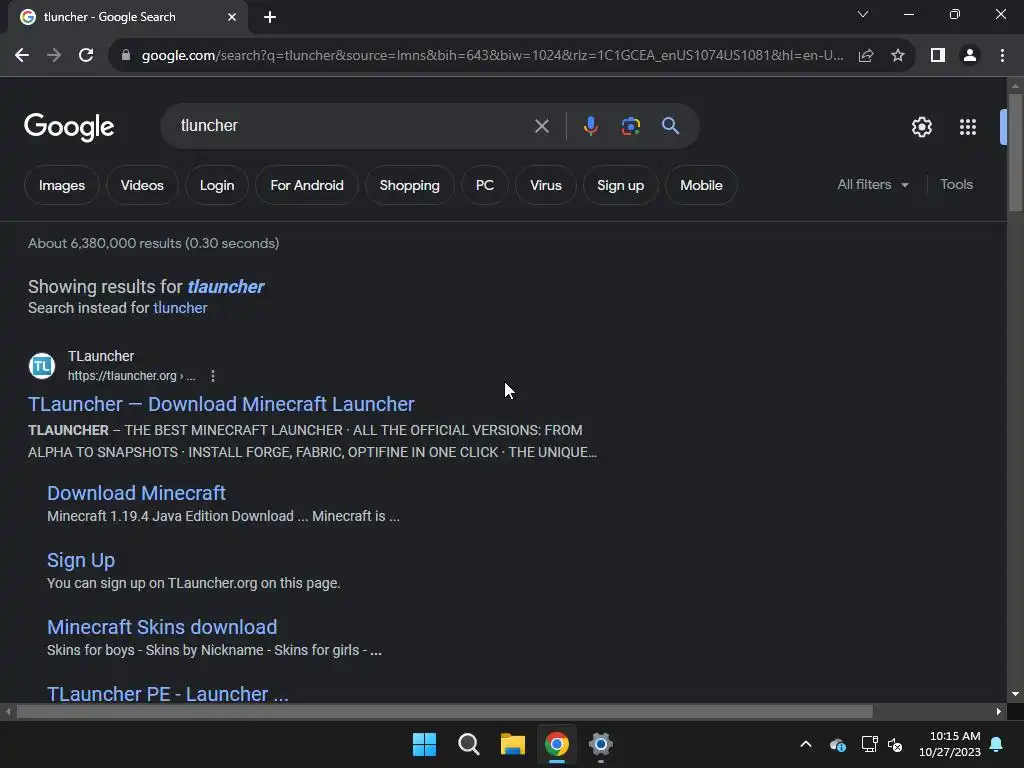
Task: Open Settings app from taskbar
Action: pyautogui.click(x=601, y=744)
